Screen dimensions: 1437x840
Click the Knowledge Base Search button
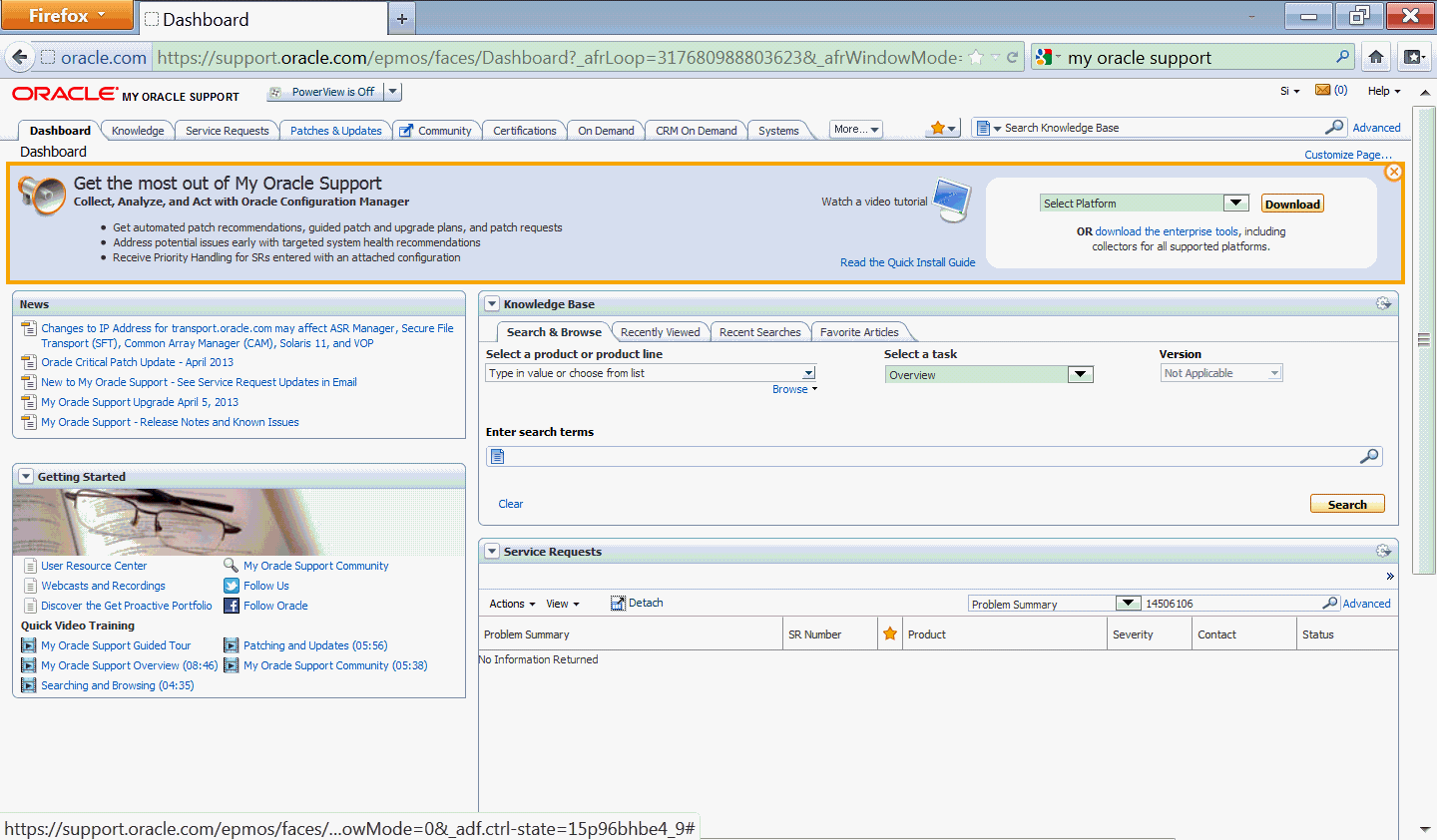pyautogui.click(x=1347, y=504)
